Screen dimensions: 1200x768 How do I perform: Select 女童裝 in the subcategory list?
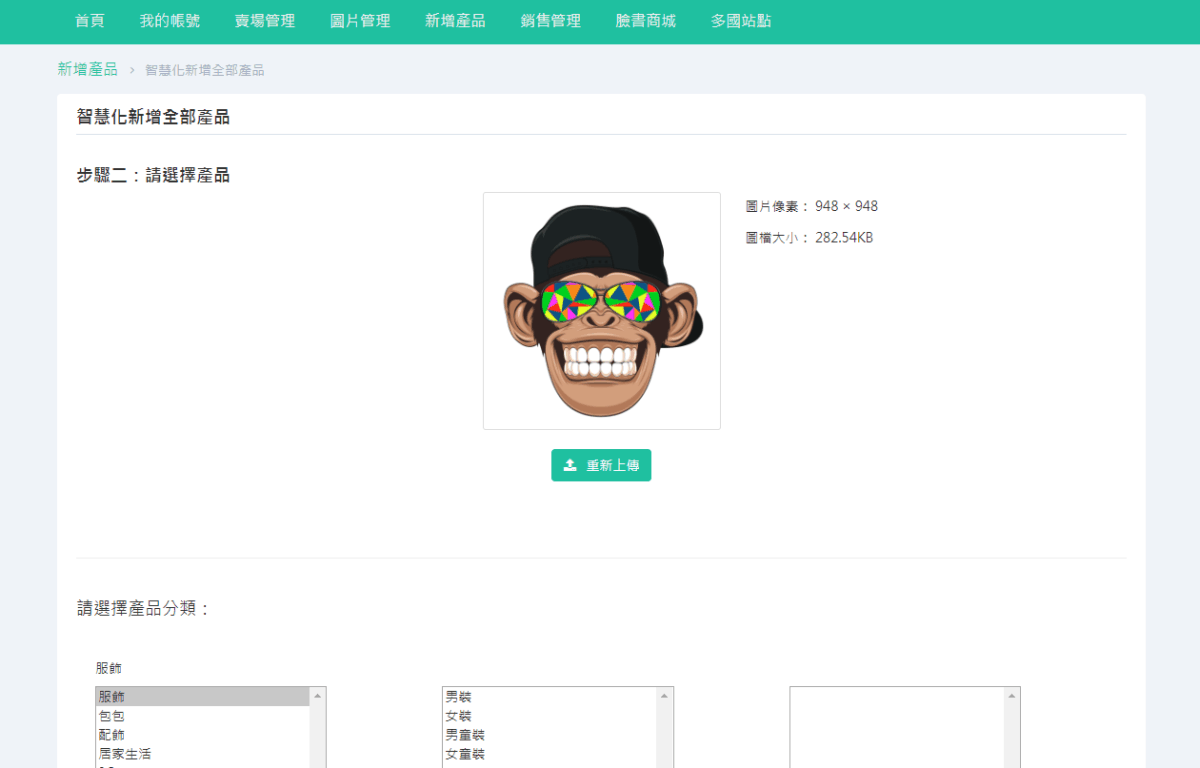[500, 753]
